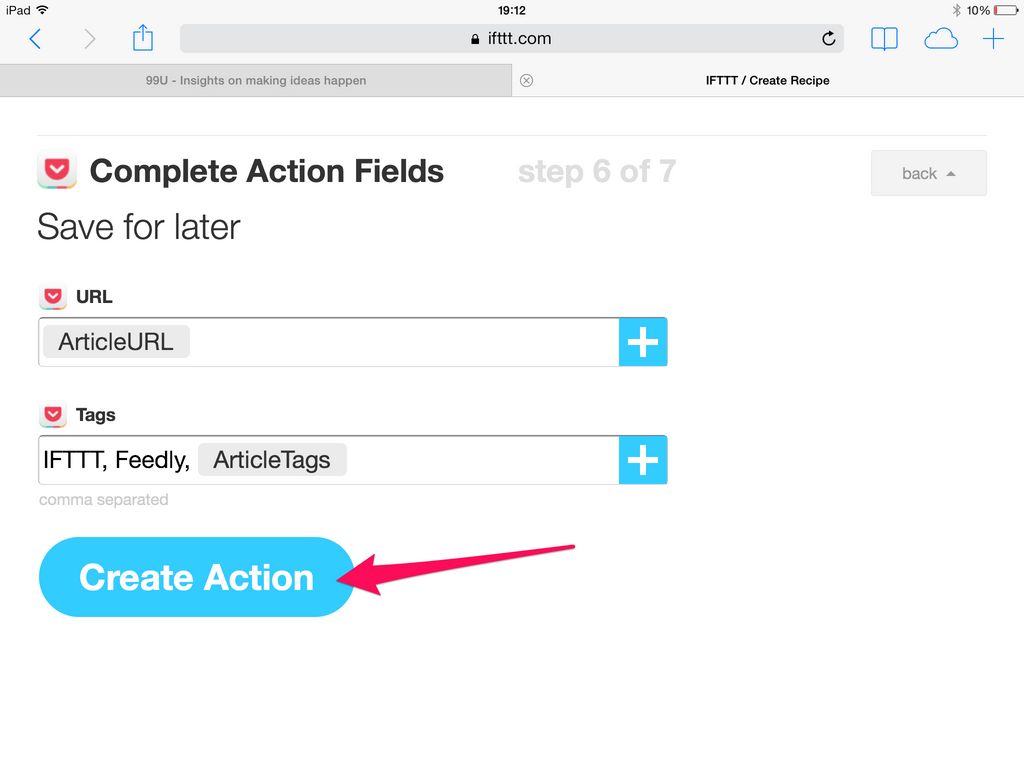Tap the ifttt.com address bar
Screen dimensions: 1024x768
click(x=510, y=39)
